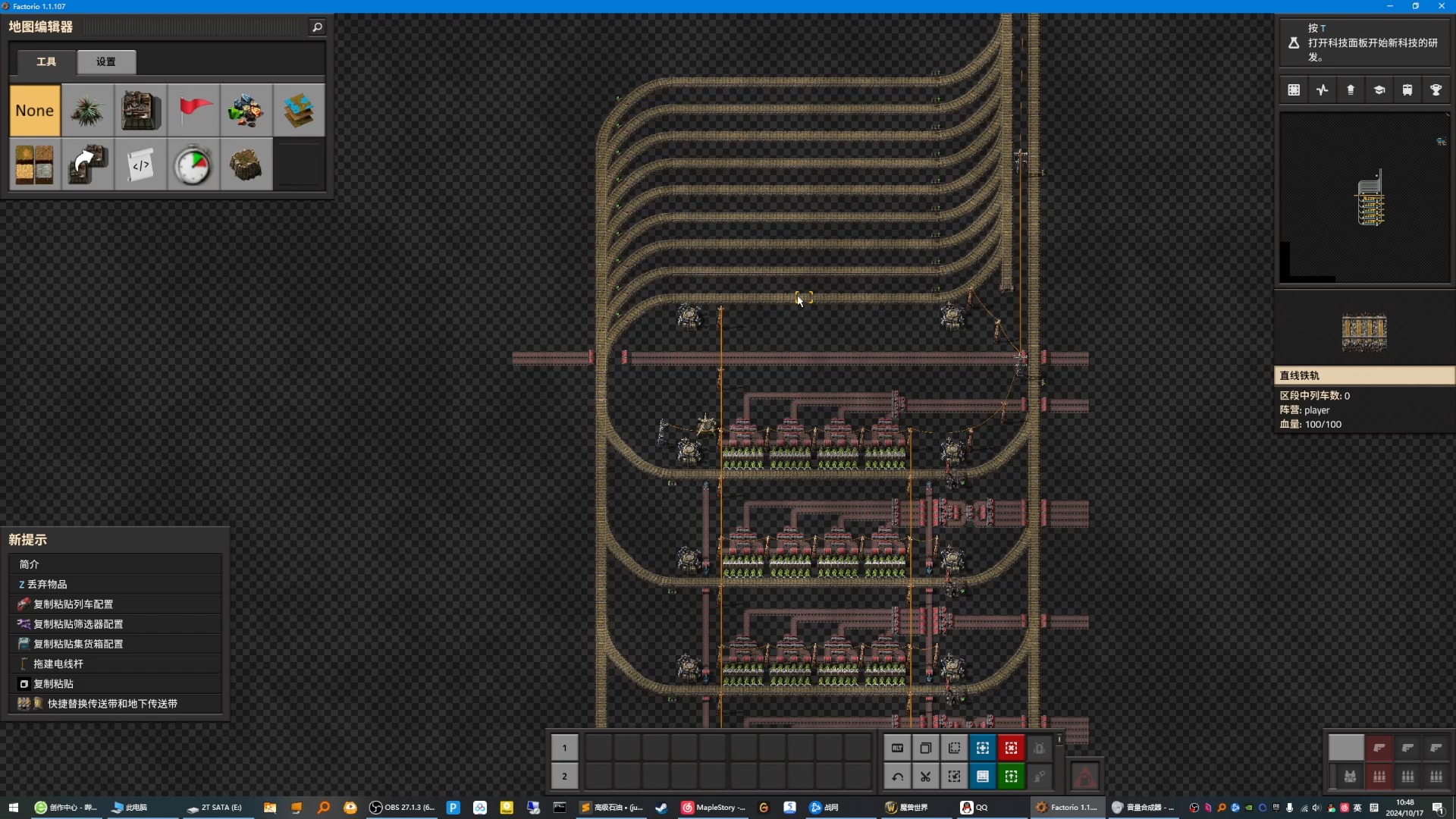Select the None tool in map editor

(35, 111)
